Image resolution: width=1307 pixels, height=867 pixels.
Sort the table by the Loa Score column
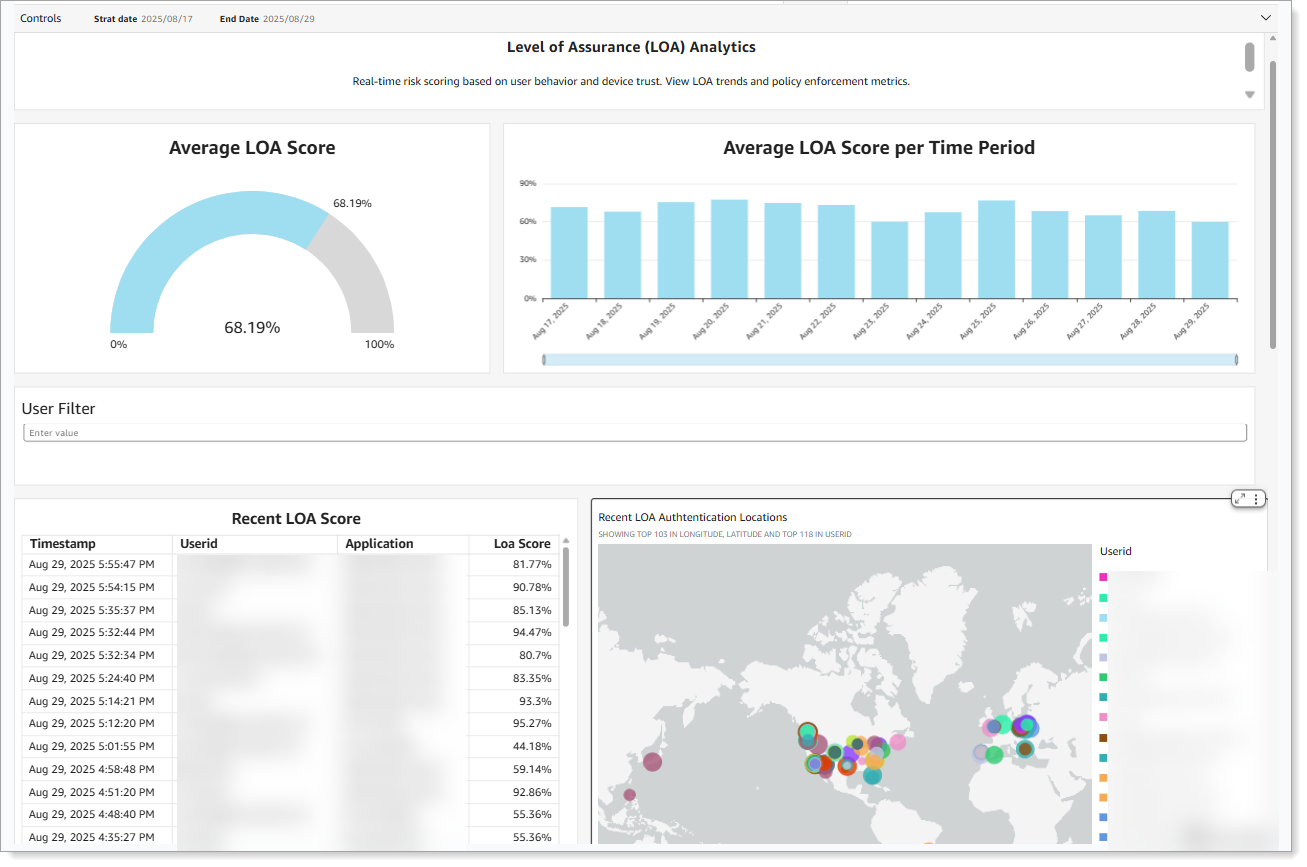521,543
